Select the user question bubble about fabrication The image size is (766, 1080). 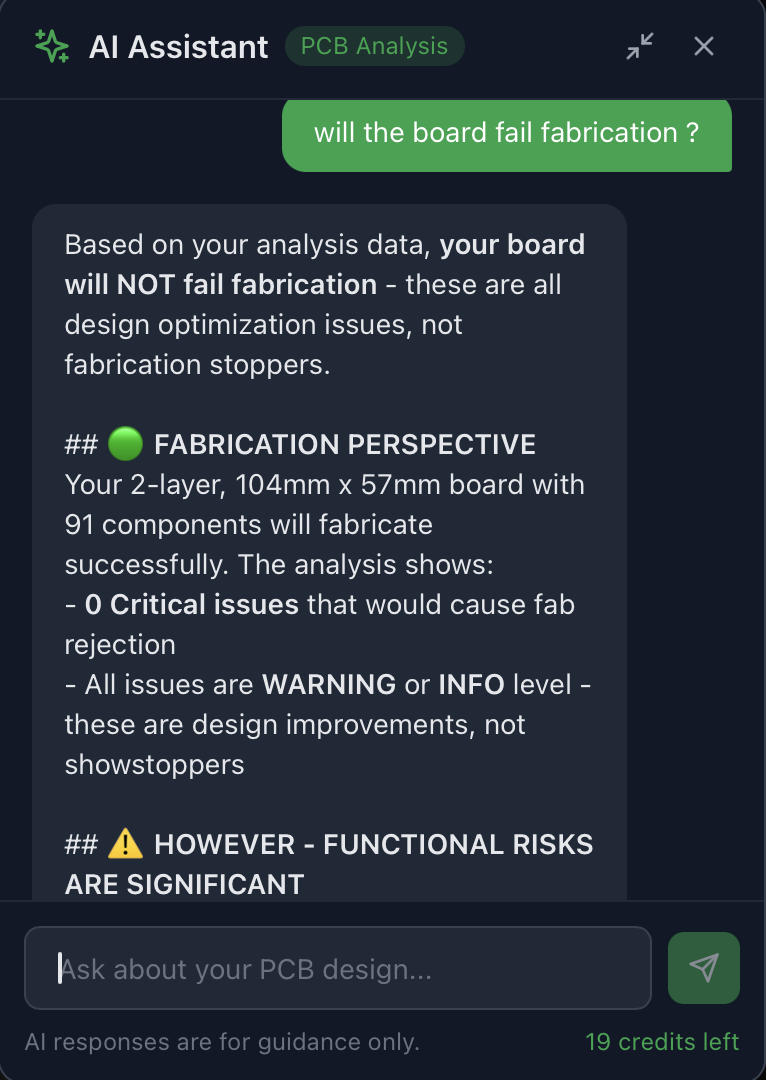pos(507,134)
